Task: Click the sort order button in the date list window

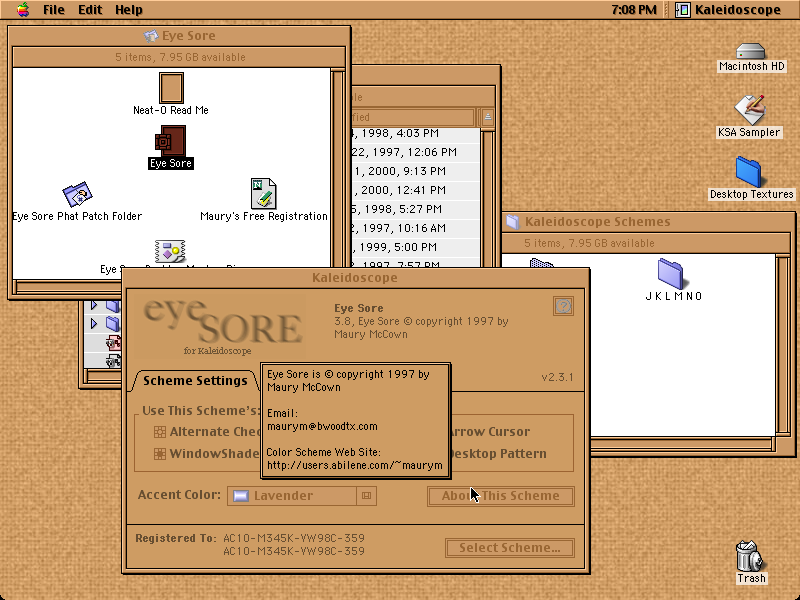Action: pyautogui.click(x=487, y=117)
